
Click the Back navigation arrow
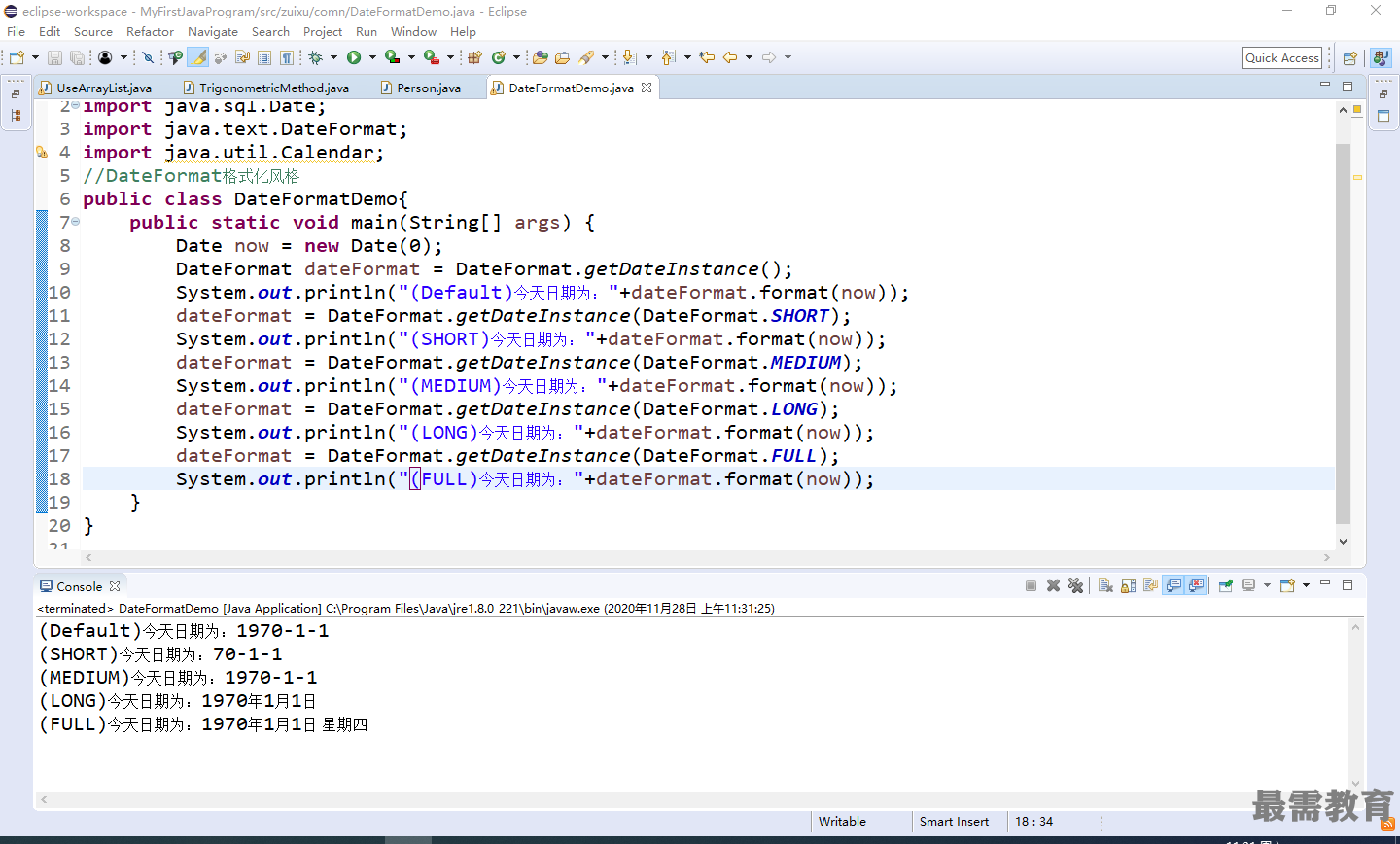[730, 57]
